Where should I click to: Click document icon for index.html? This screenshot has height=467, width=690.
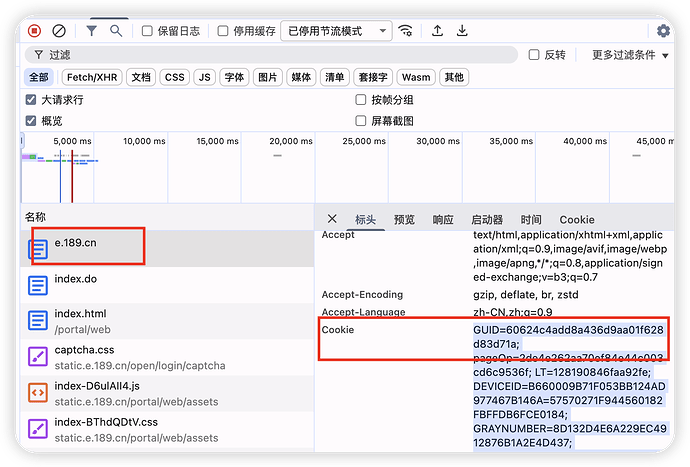pyautogui.click(x=38, y=320)
